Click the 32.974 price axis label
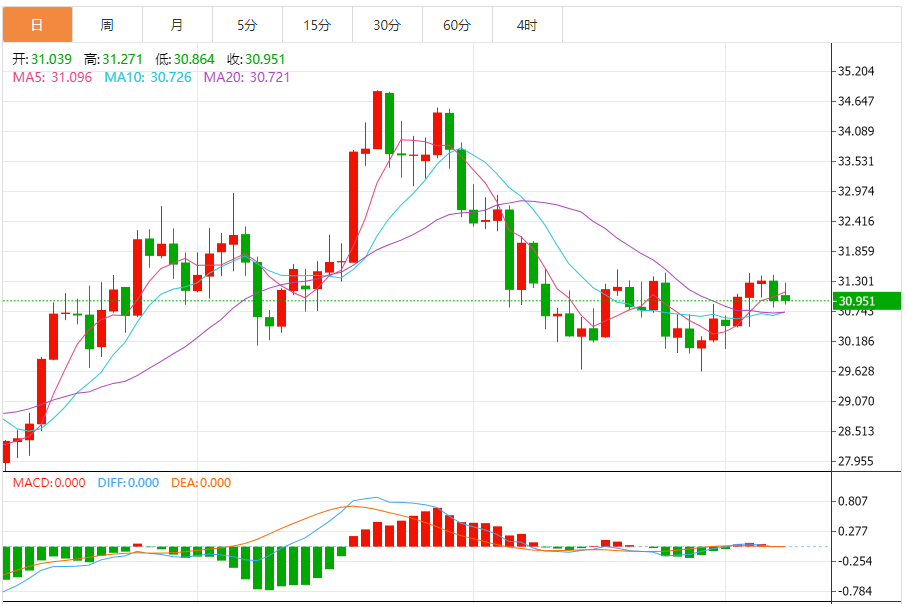Screen dimensions: 906x604 click(x=856, y=191)
